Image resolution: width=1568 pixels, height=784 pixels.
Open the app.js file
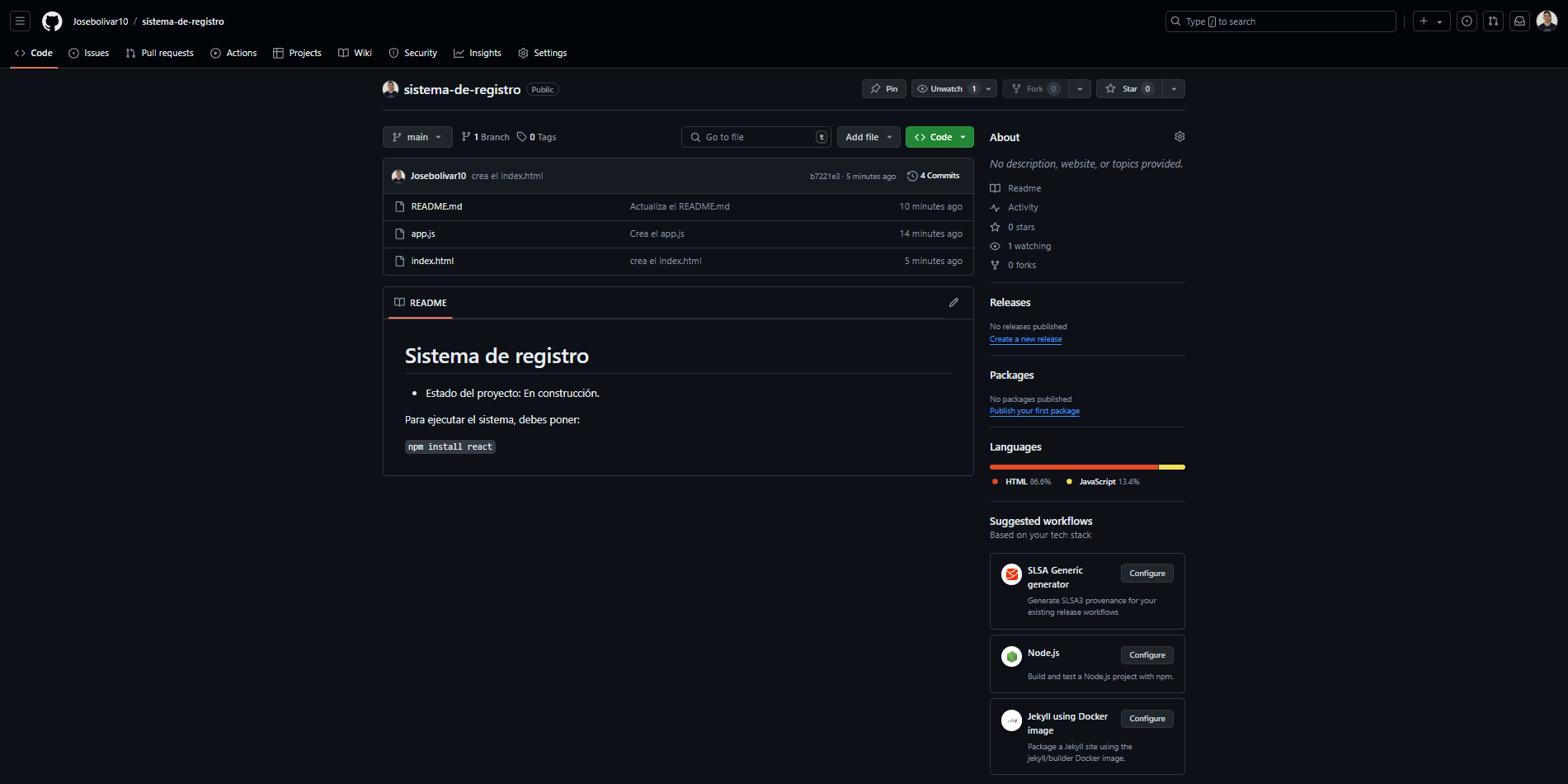click(x=423, y=234)
